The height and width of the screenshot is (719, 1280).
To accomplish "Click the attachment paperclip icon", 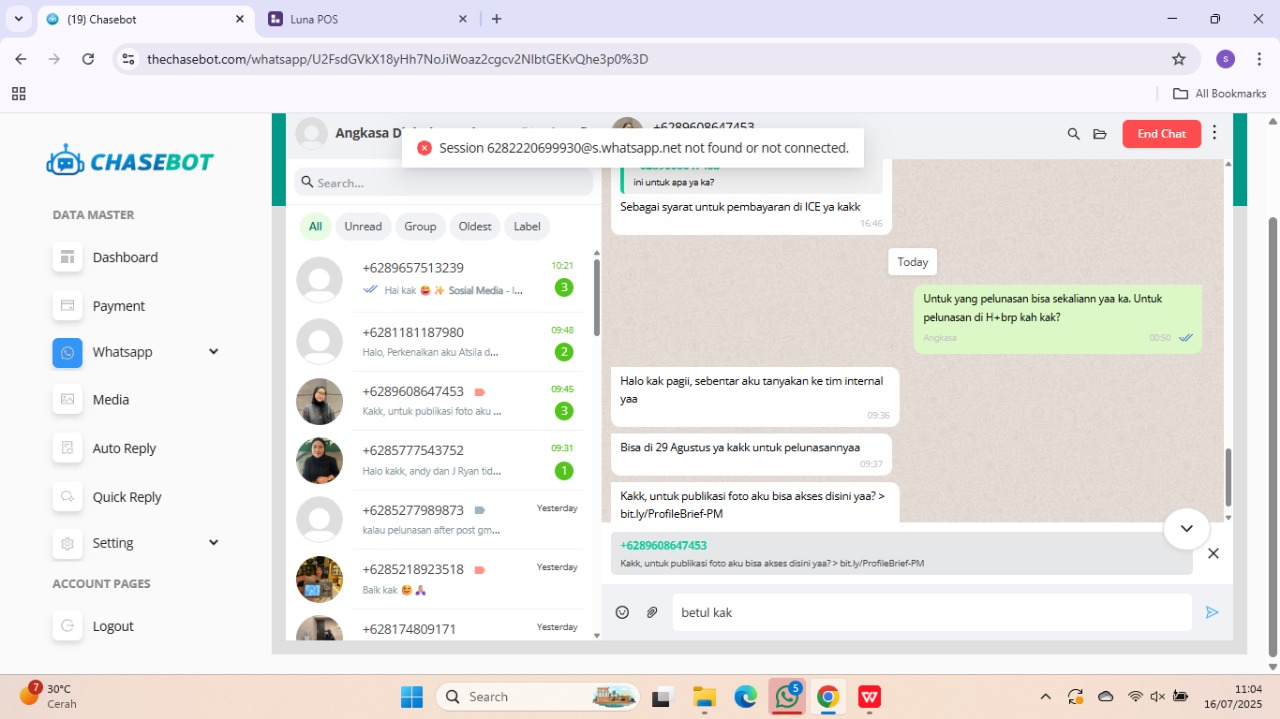I will [x=652, y=612].
